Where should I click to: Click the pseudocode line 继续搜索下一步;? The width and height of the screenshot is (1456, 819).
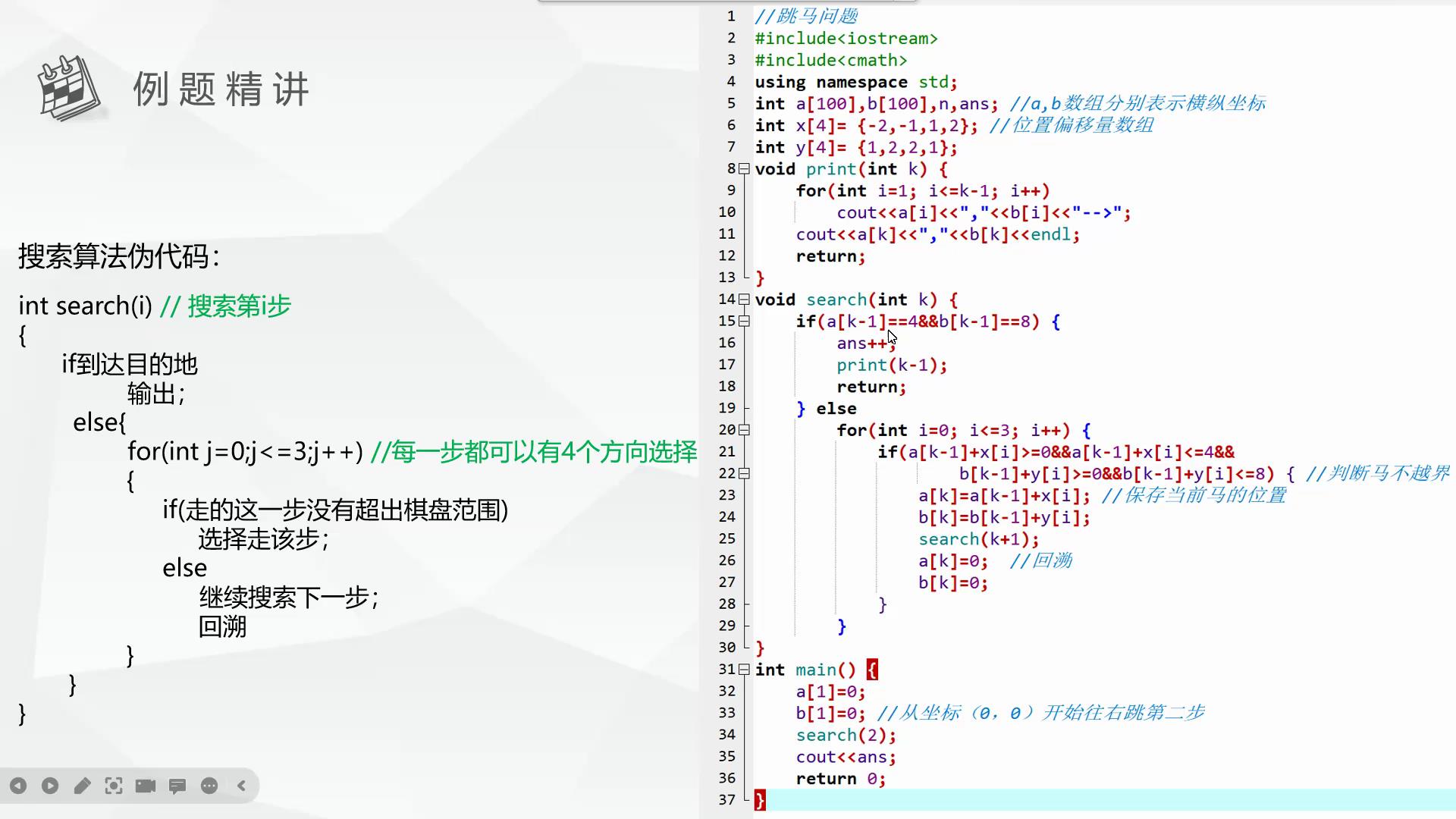289,598
